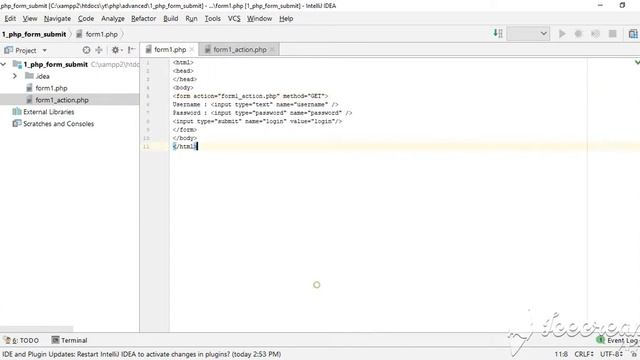The image size is (640, 360).
Task: Open Project panel gear settings
Action: 116,50
